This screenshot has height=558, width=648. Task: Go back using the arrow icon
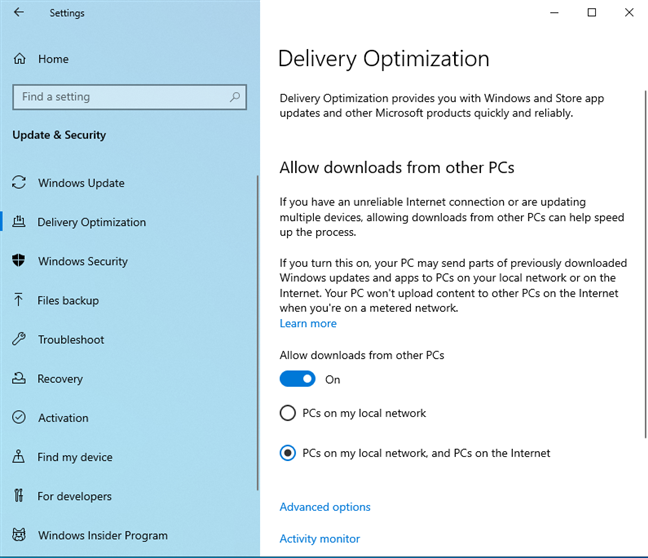click(x=19, y=12)
